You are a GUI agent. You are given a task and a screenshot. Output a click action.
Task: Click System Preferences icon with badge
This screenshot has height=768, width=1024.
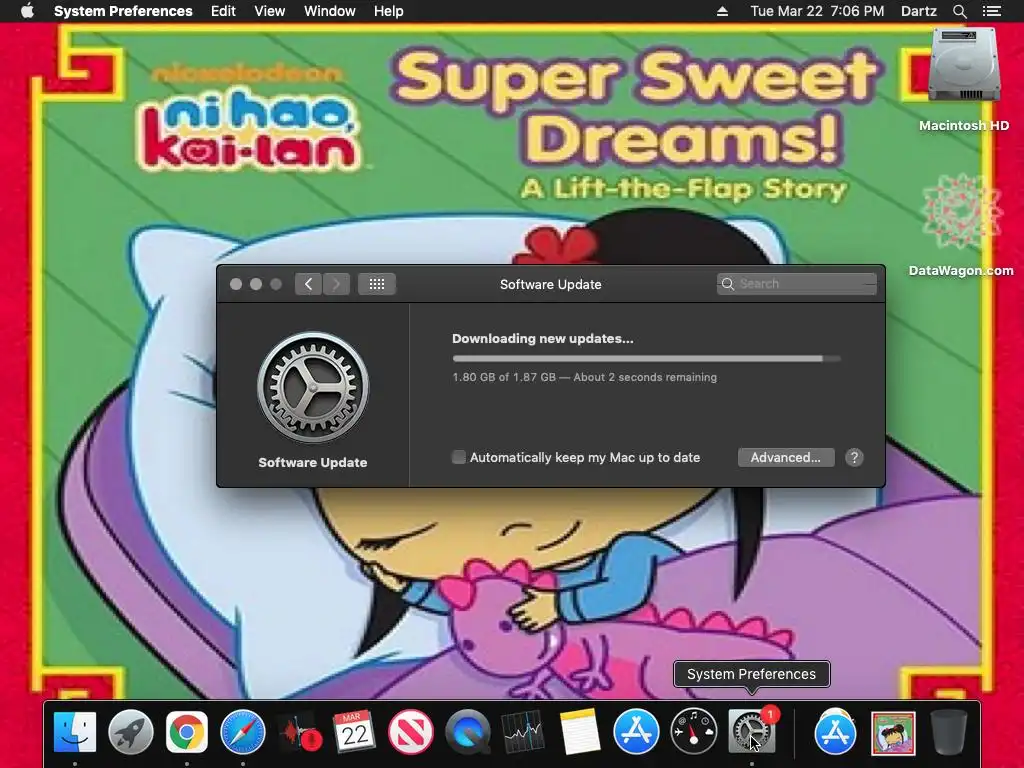point(751,732)
